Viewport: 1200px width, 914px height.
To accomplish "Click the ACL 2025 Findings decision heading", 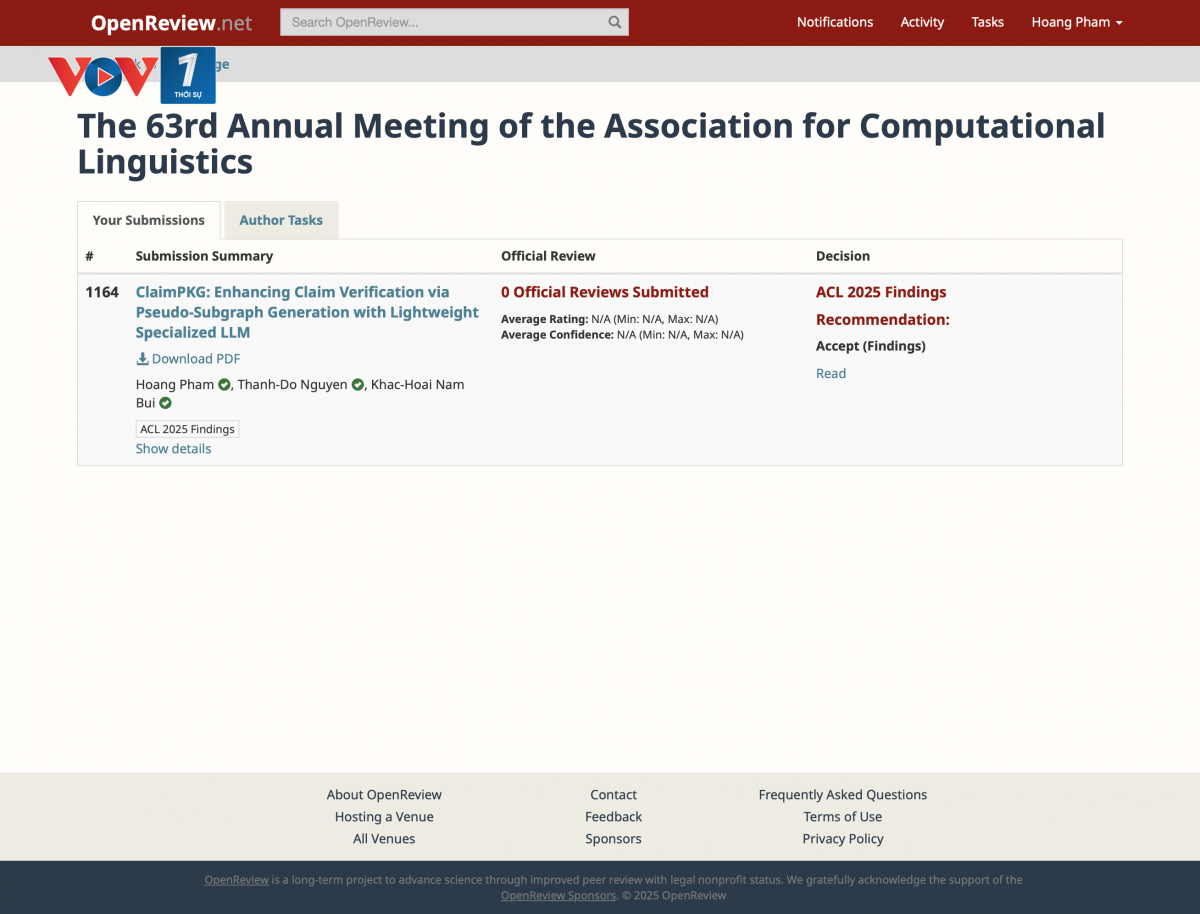I will (881, 292).
